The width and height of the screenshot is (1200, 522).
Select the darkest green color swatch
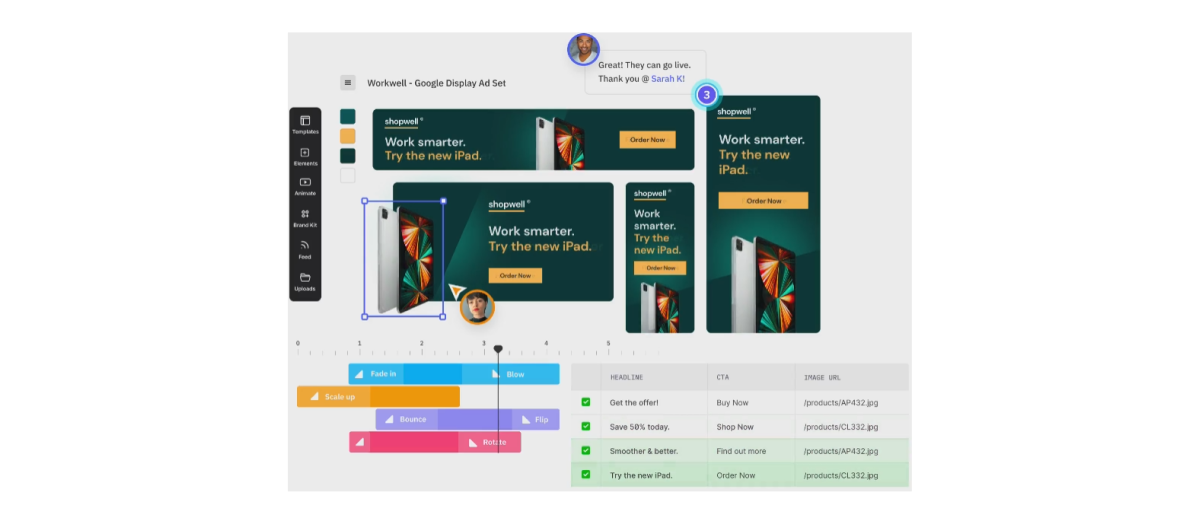[348, 156]
